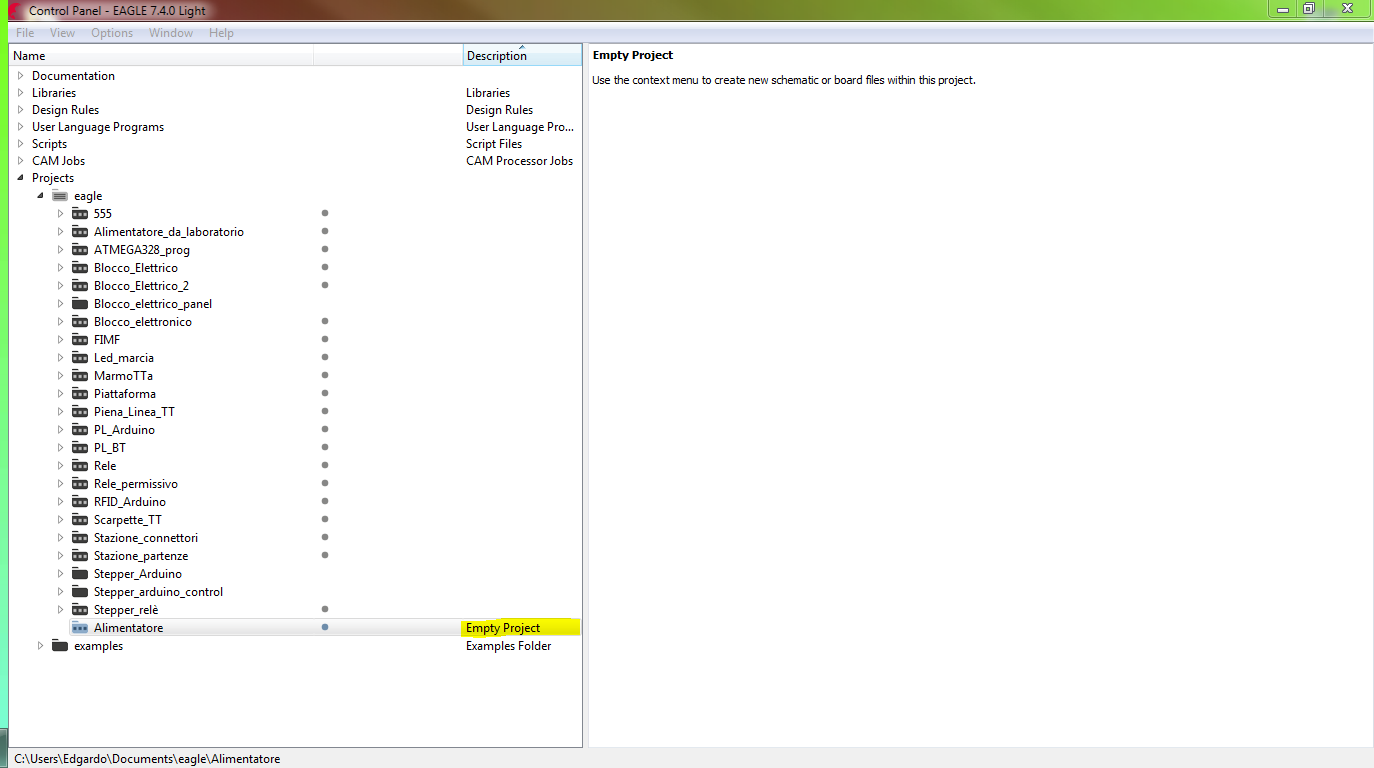The height and width of the screenshot is (768, 1374).
Task: Collapse the Projects tree node
Action: 20,178
